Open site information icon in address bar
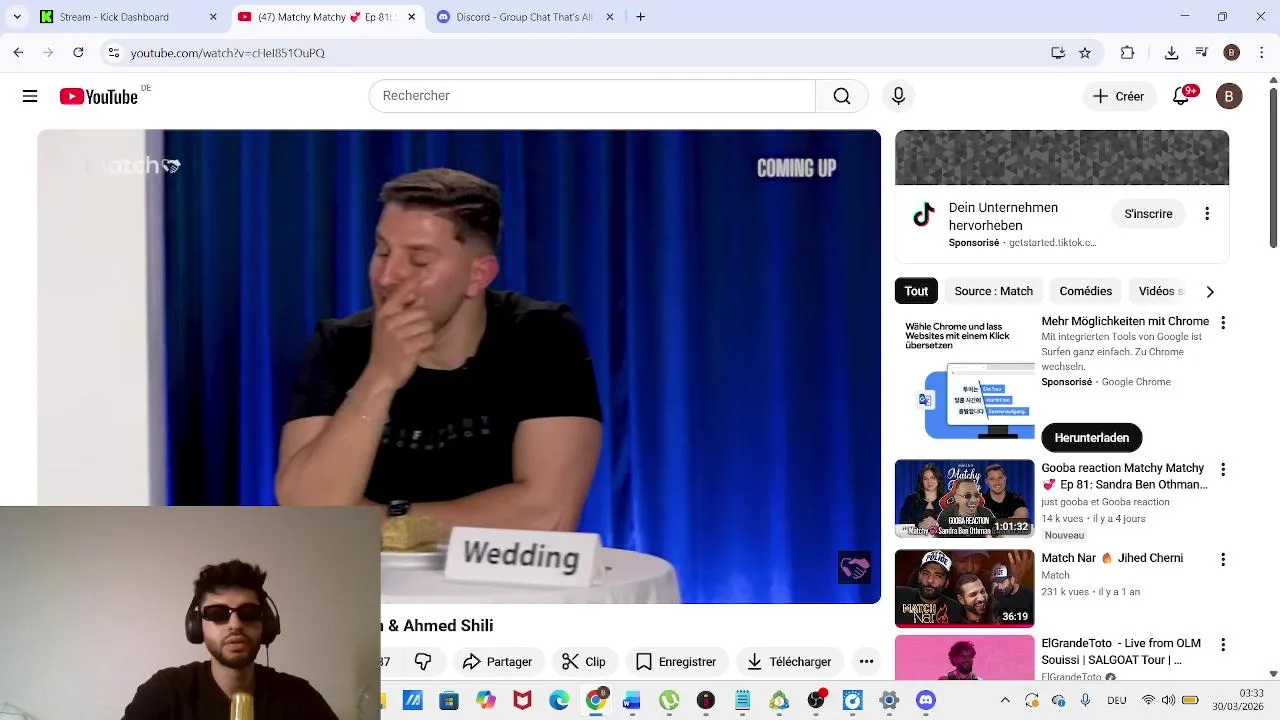Image resolution: width=1280 pixels, height=720 pixels. tap(114, 53)
